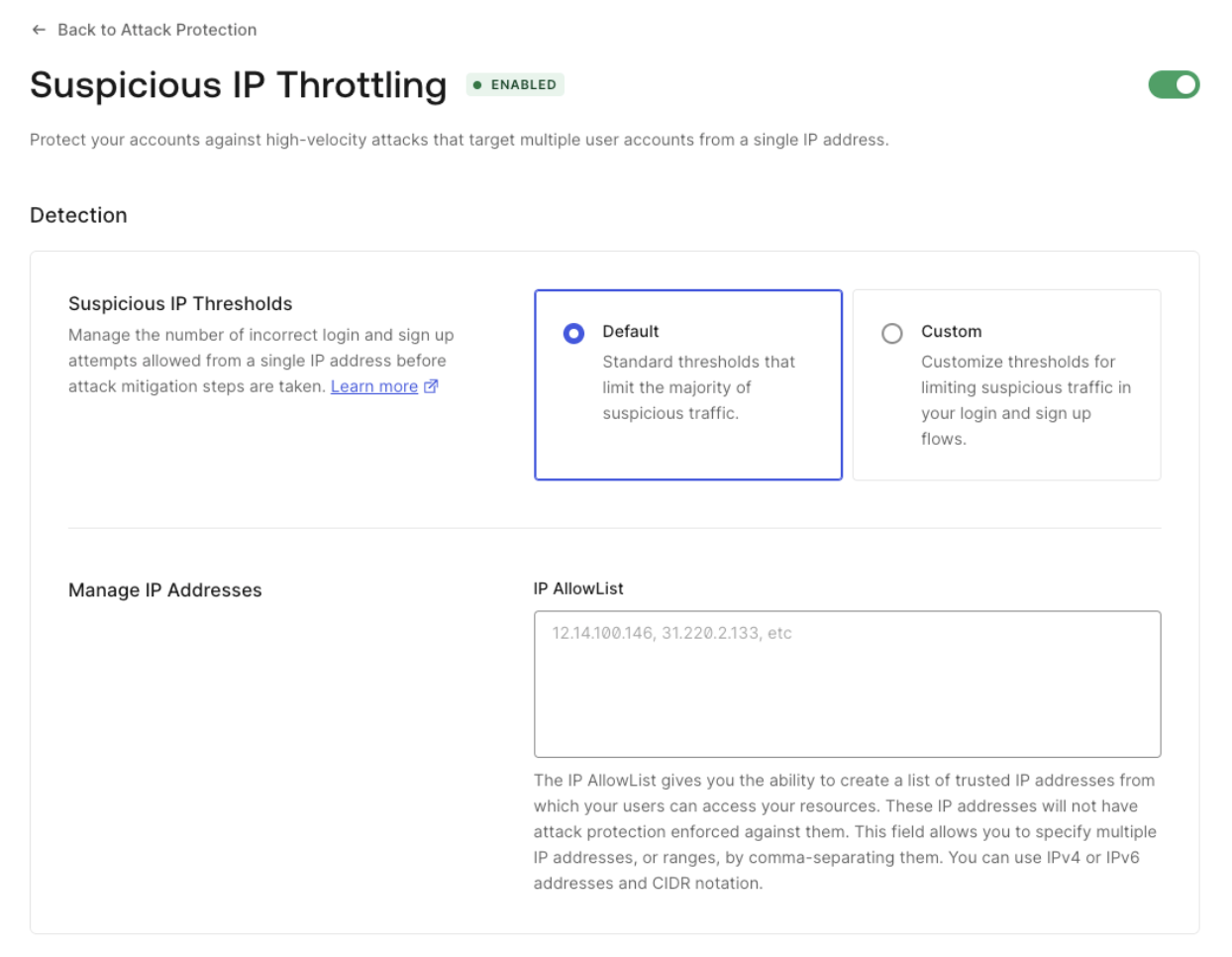Click inside the IP AllowList text area
Screen dimensions: 1232x957
point(847,684)
